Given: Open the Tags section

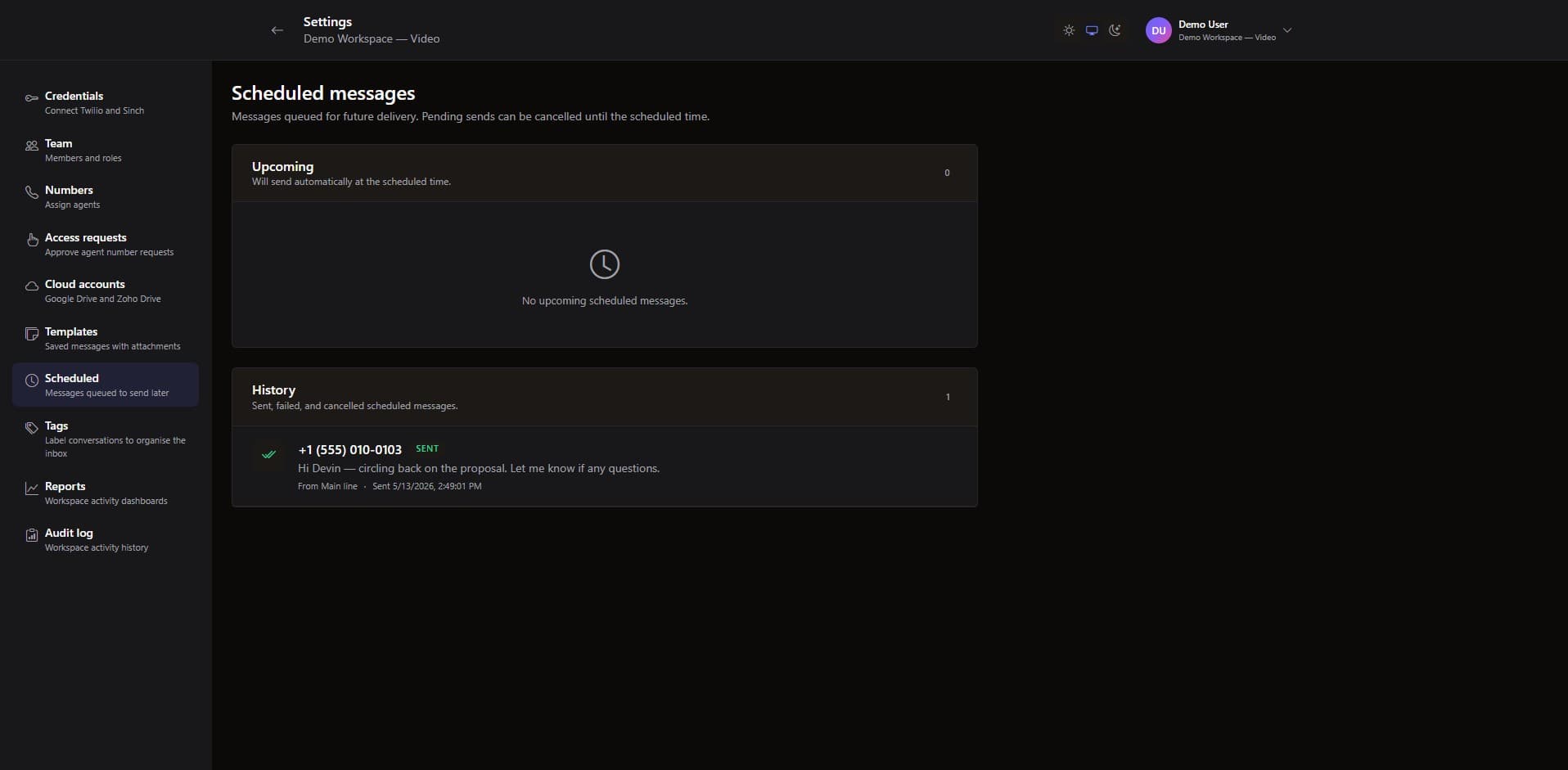Looking at the screenshot, I should point(106,439).
